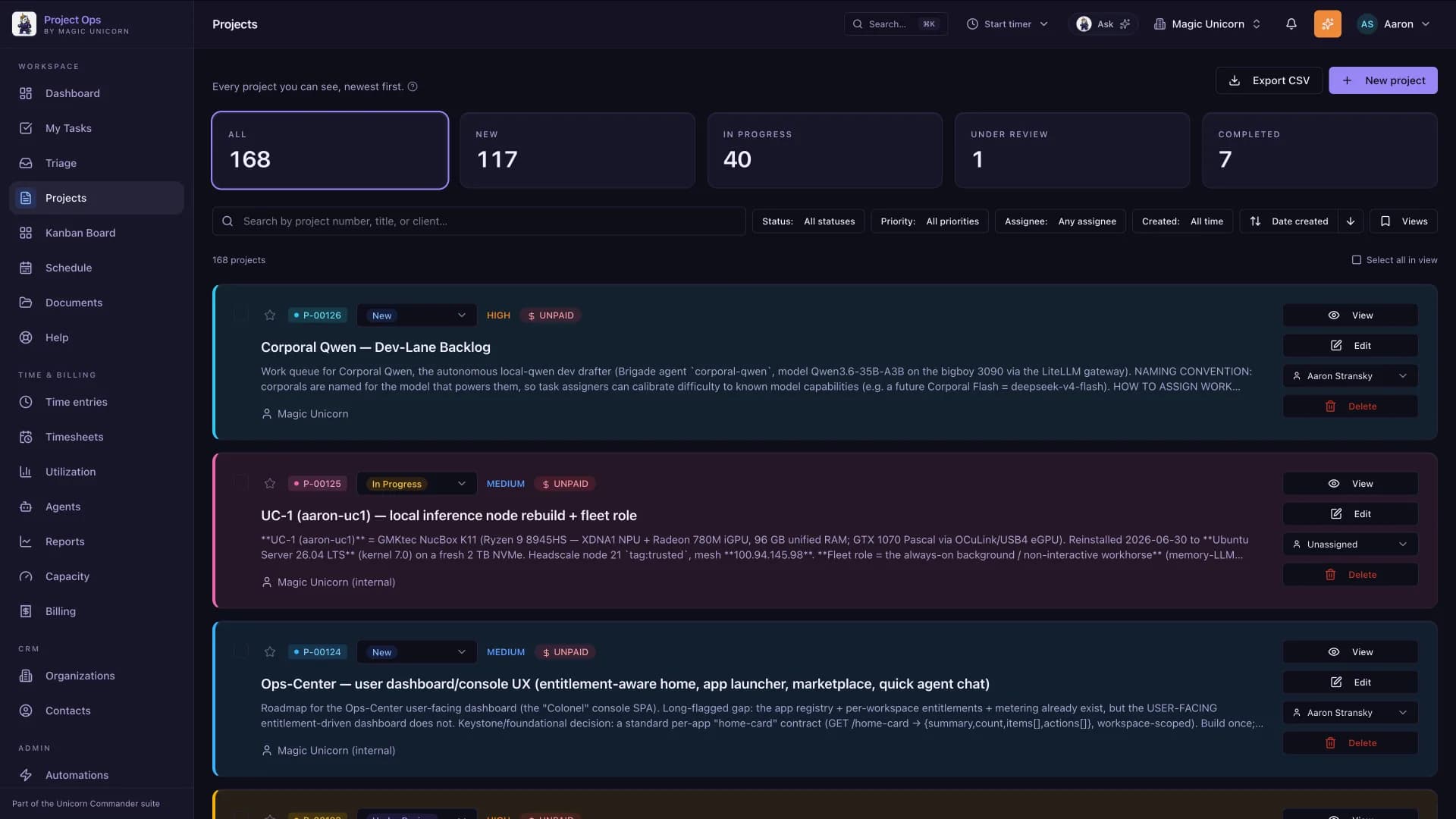The width and height of the screenshot is (1456, 819).
Task: Open saved Views with the bookmark icon
Action: pyautogui.click(x=1404, y=221)
